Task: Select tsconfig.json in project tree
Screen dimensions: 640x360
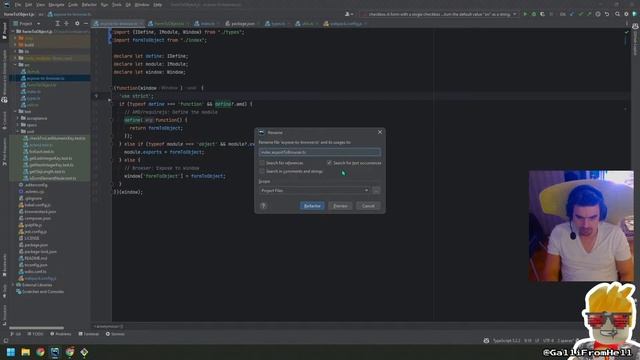Action: 33,265
